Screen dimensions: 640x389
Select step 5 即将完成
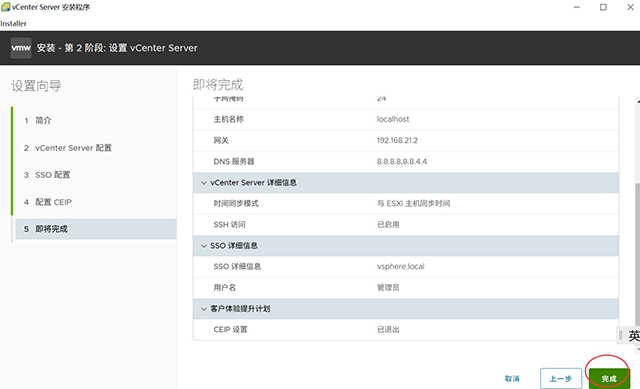pyautogui.click(x=96, y=229)
